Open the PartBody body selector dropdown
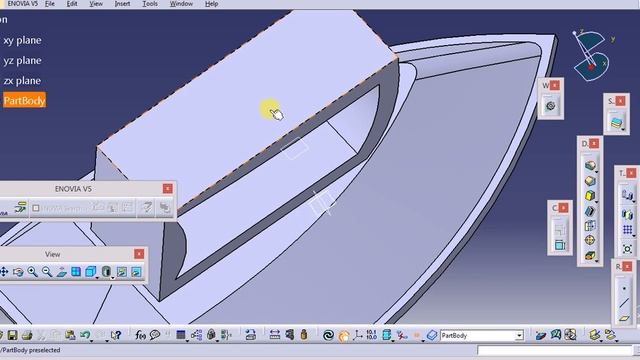The height and width of the screenshot is (360, 640). click(x=519, y=336)
